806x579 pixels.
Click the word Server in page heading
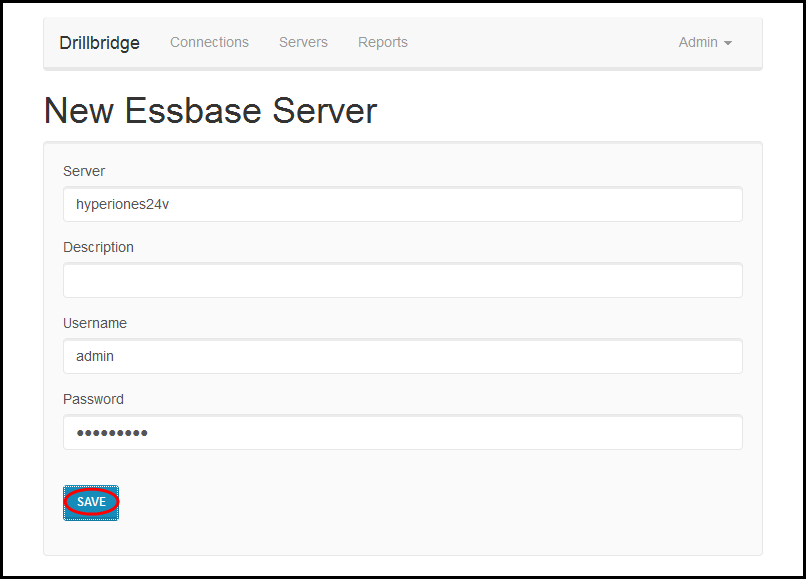click(325, 111)
